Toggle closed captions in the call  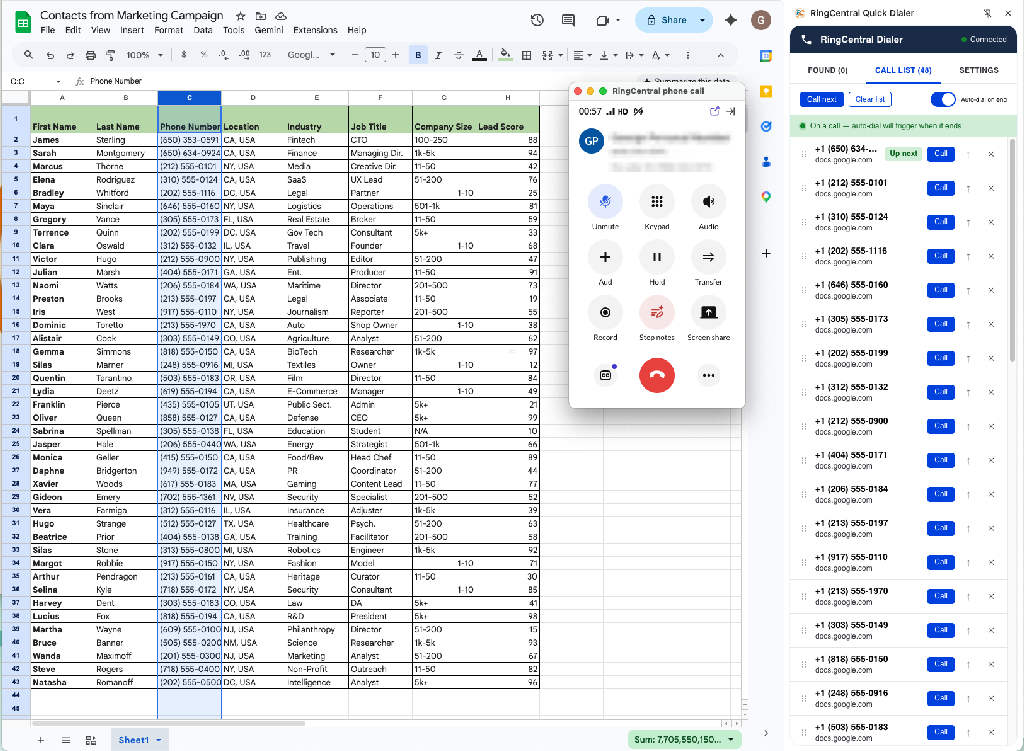(605, 376)
